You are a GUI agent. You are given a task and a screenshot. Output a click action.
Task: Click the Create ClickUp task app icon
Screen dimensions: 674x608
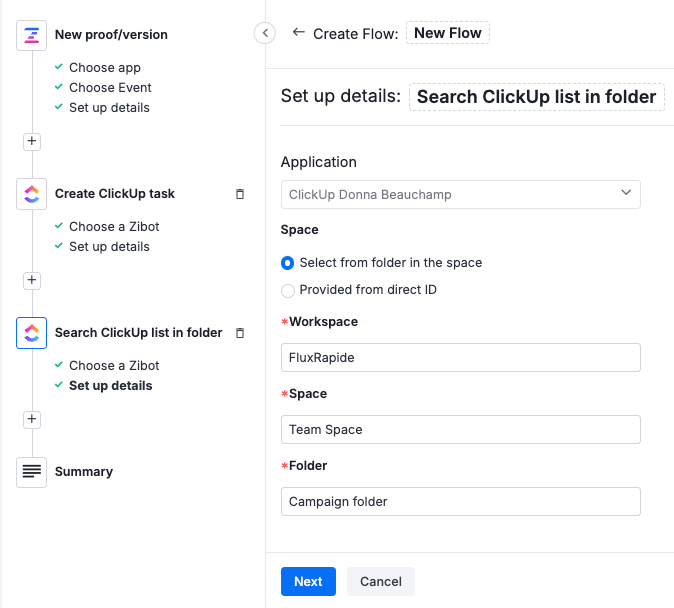click(31, 194)
